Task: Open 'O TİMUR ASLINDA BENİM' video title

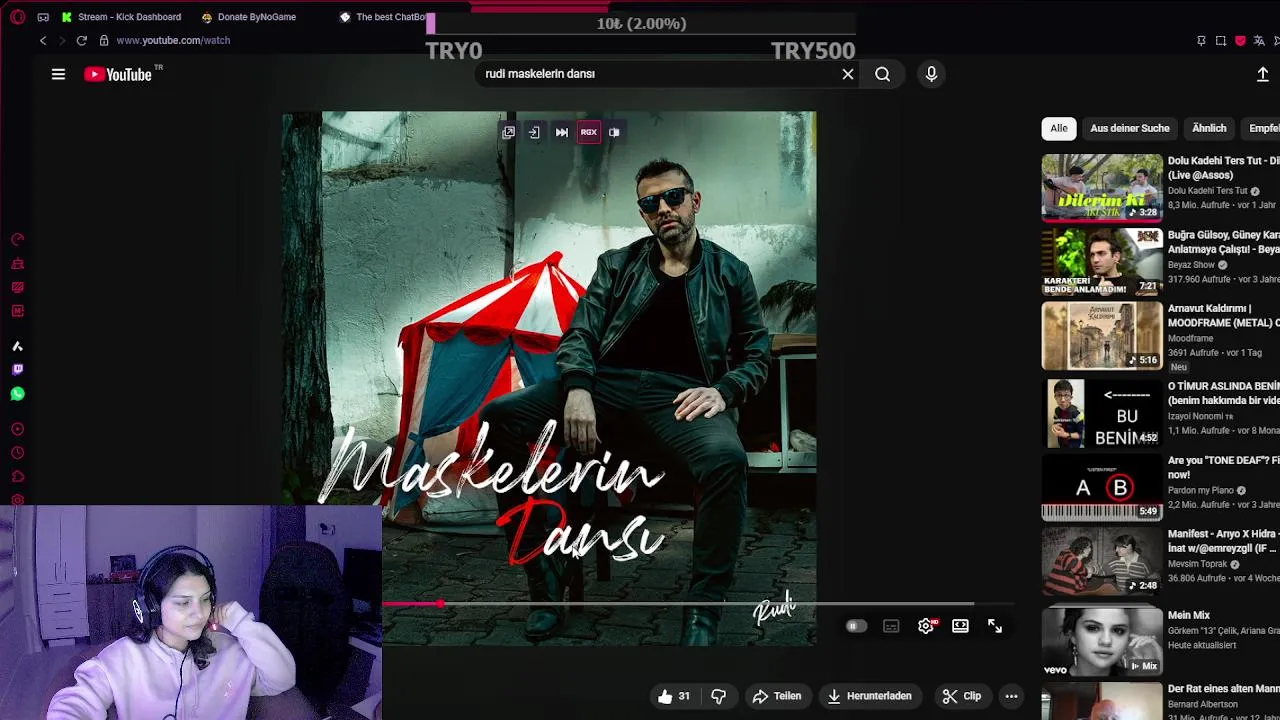Action: (1224, 393)
